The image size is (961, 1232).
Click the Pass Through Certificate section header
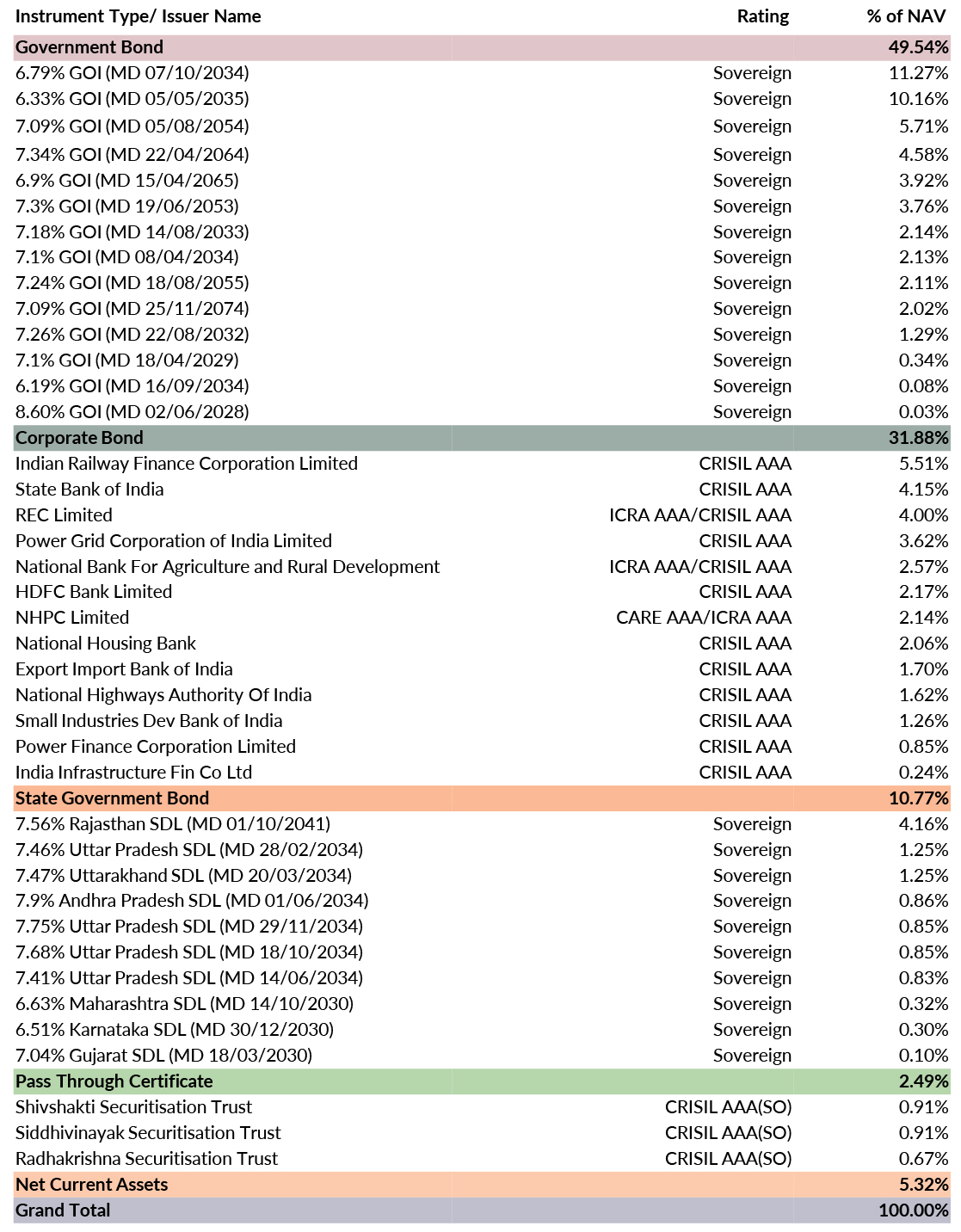pos(114,1081)
